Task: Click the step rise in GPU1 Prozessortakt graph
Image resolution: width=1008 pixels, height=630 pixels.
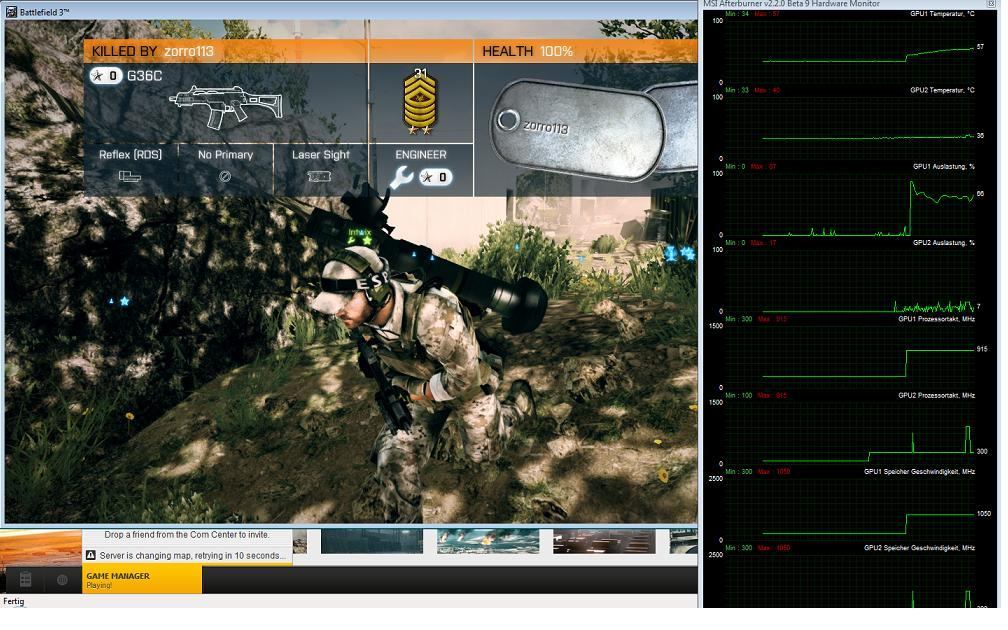Action: [906, 363]
